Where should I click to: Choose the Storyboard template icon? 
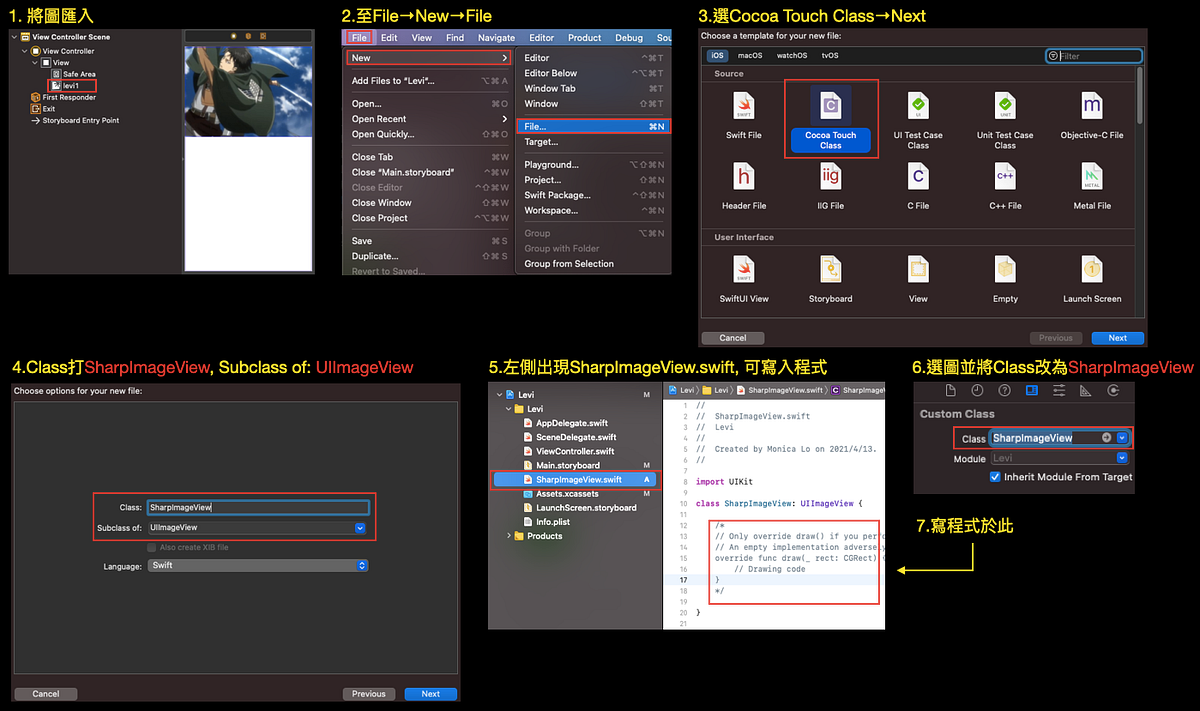coord(830,270)
